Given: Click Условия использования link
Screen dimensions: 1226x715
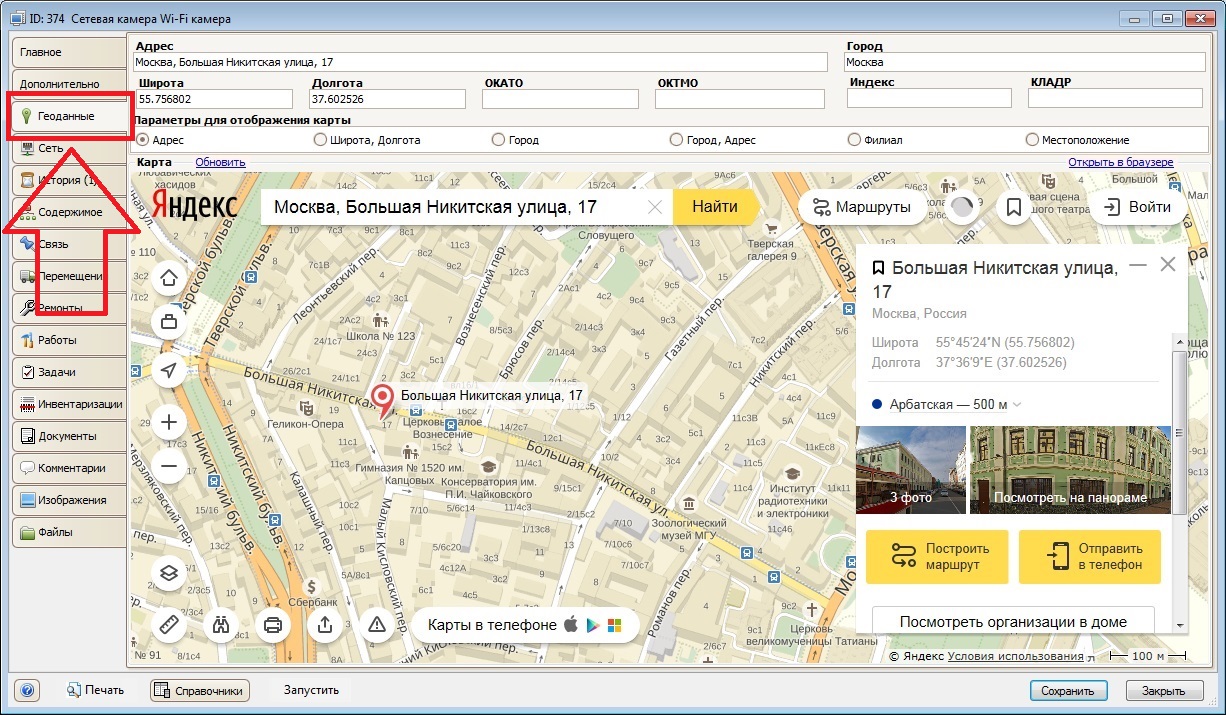Looking at the screenshot, I should (1015, 656).
